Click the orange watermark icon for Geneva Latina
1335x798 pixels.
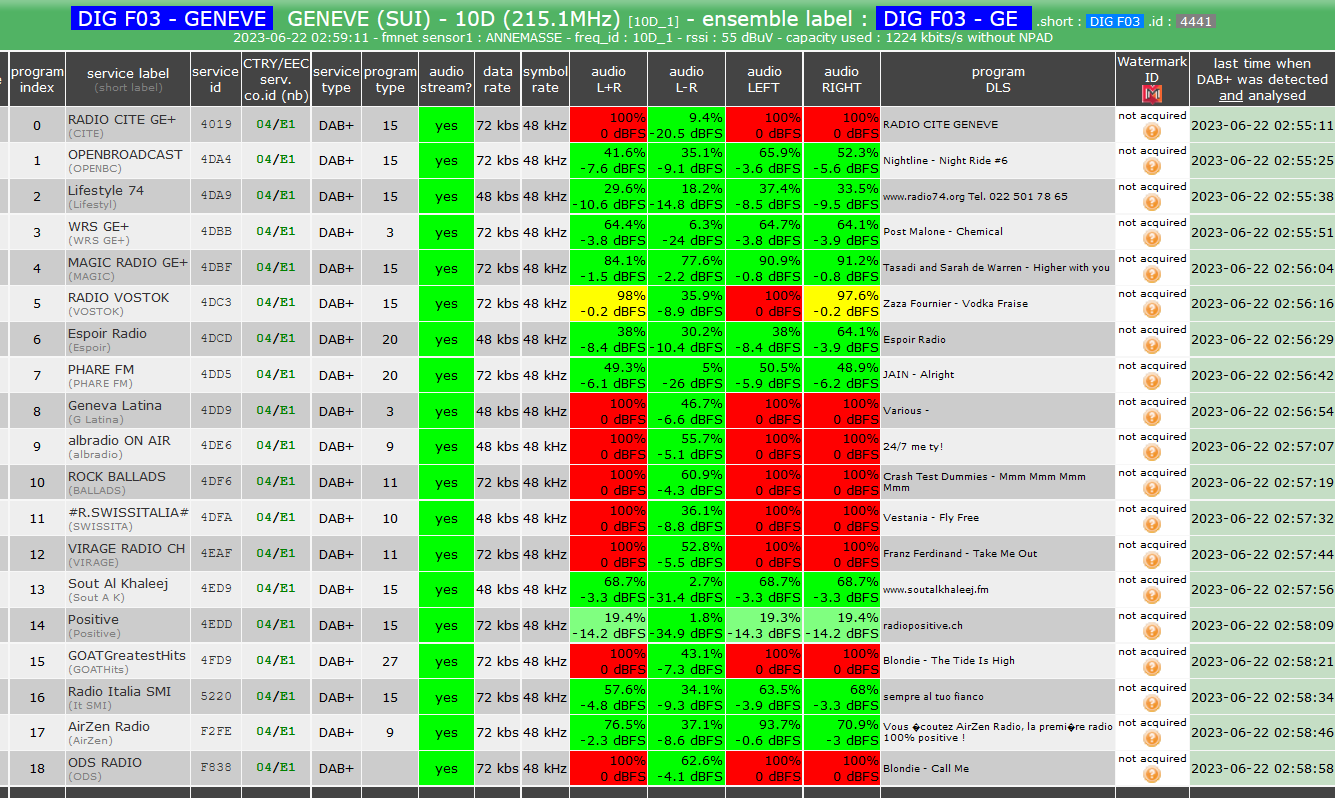pyautogui.click(x=1152, y=418)
